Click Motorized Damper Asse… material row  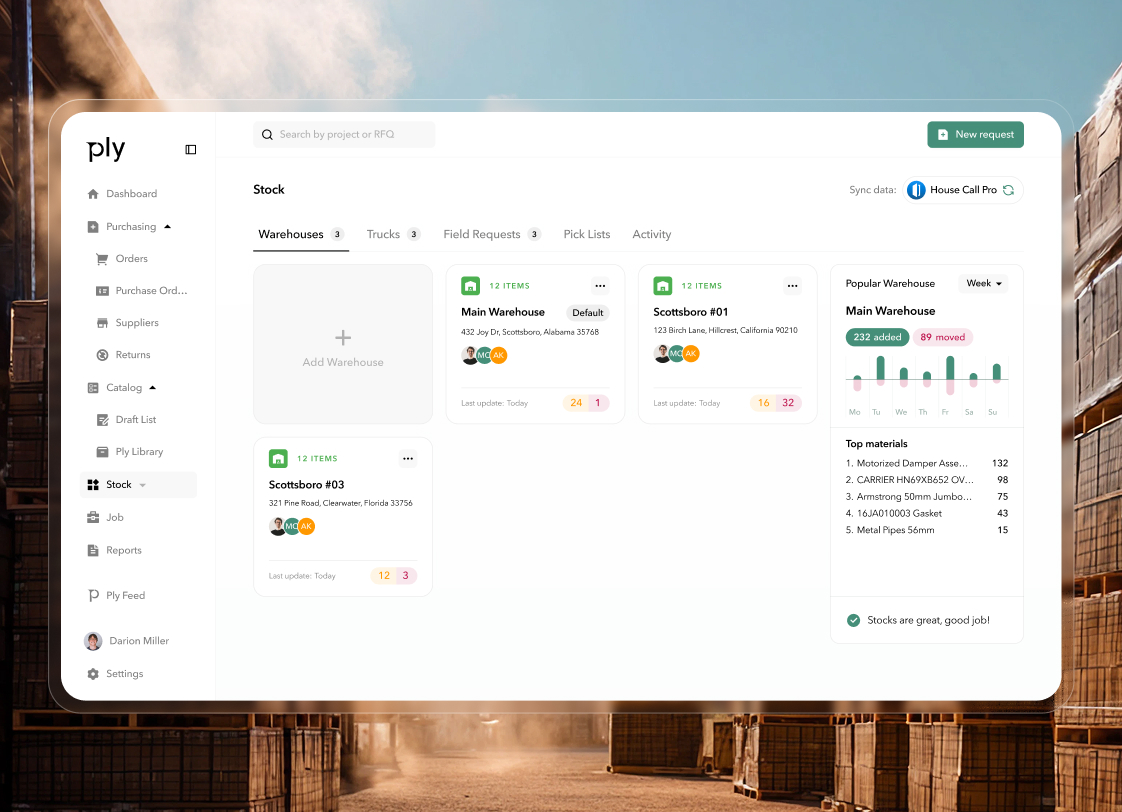[927, 464]
